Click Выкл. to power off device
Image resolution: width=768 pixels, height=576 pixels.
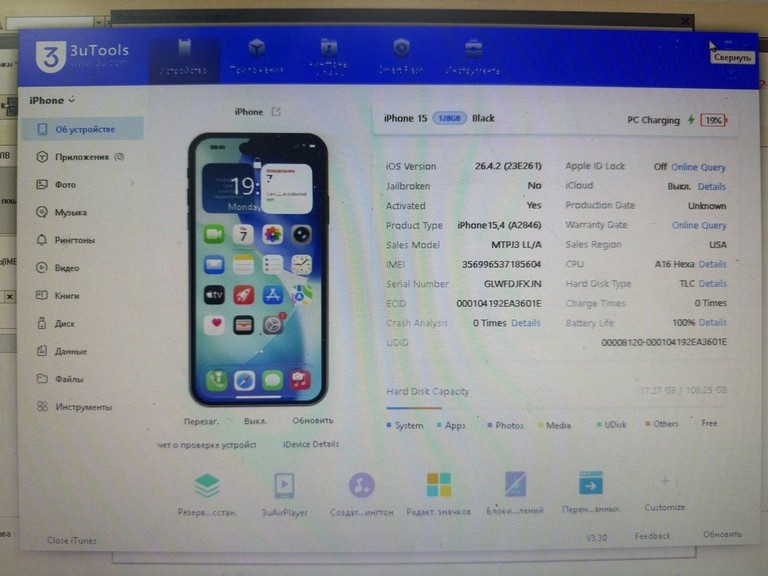point(255,421)
